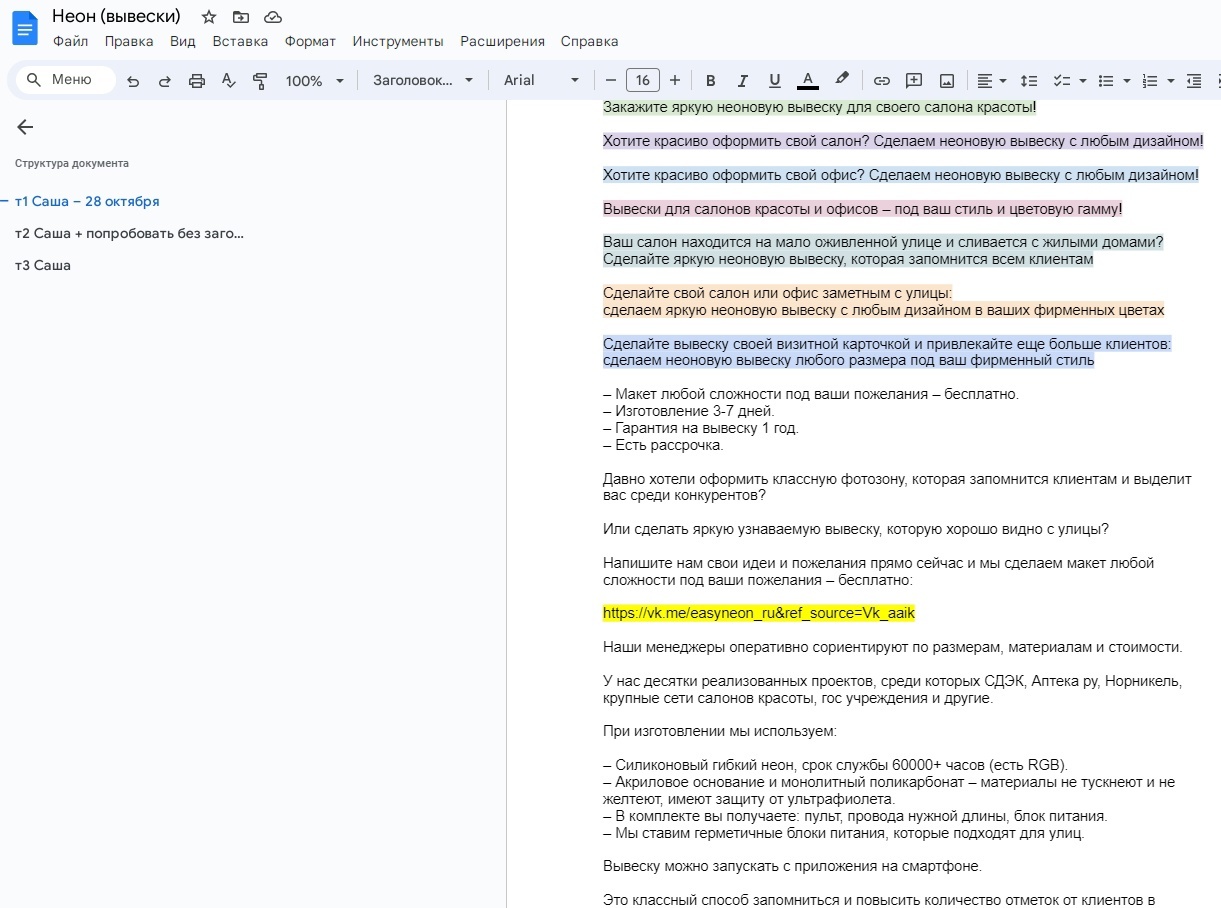
Task: Open the Файл menu
Action: [x=70, y=41]
